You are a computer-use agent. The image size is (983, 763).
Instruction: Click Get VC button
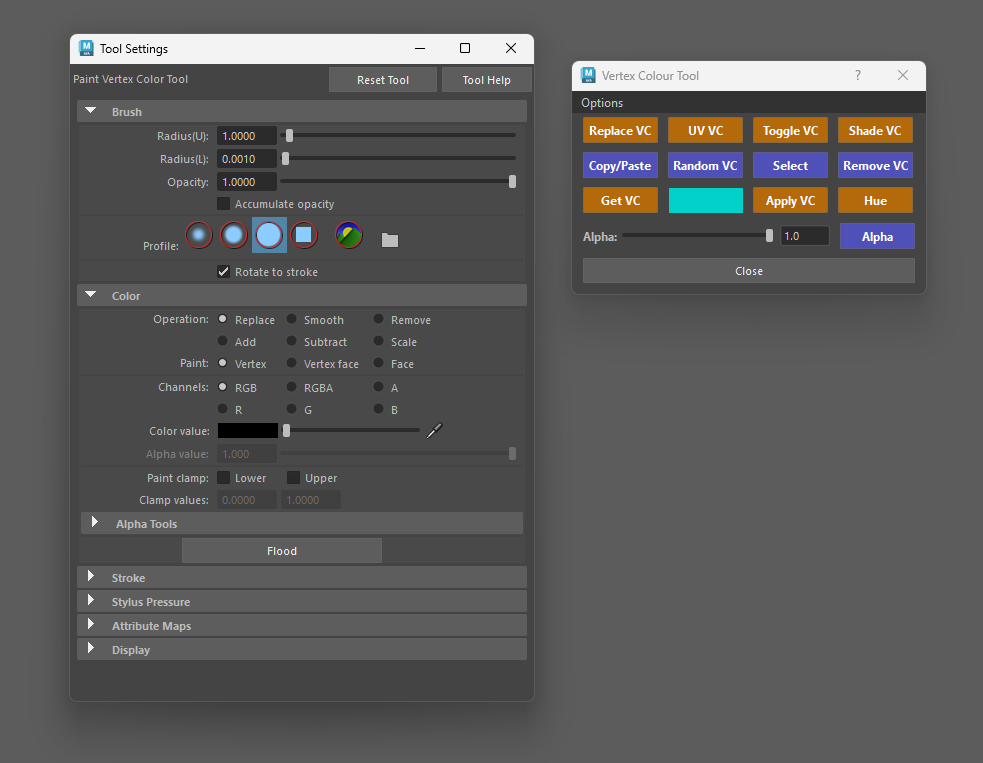[x=620, y=201]
